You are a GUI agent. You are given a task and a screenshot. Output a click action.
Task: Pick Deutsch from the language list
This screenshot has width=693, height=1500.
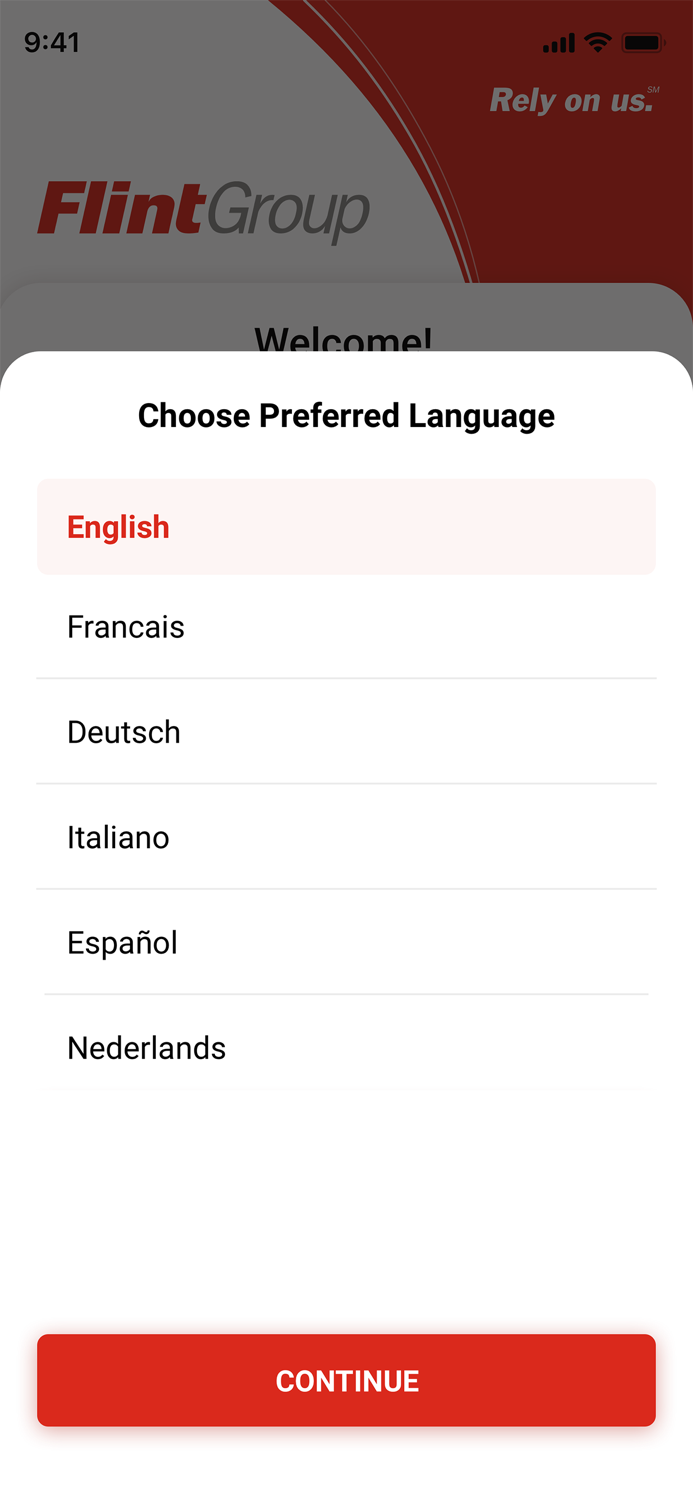click(346, 732)
